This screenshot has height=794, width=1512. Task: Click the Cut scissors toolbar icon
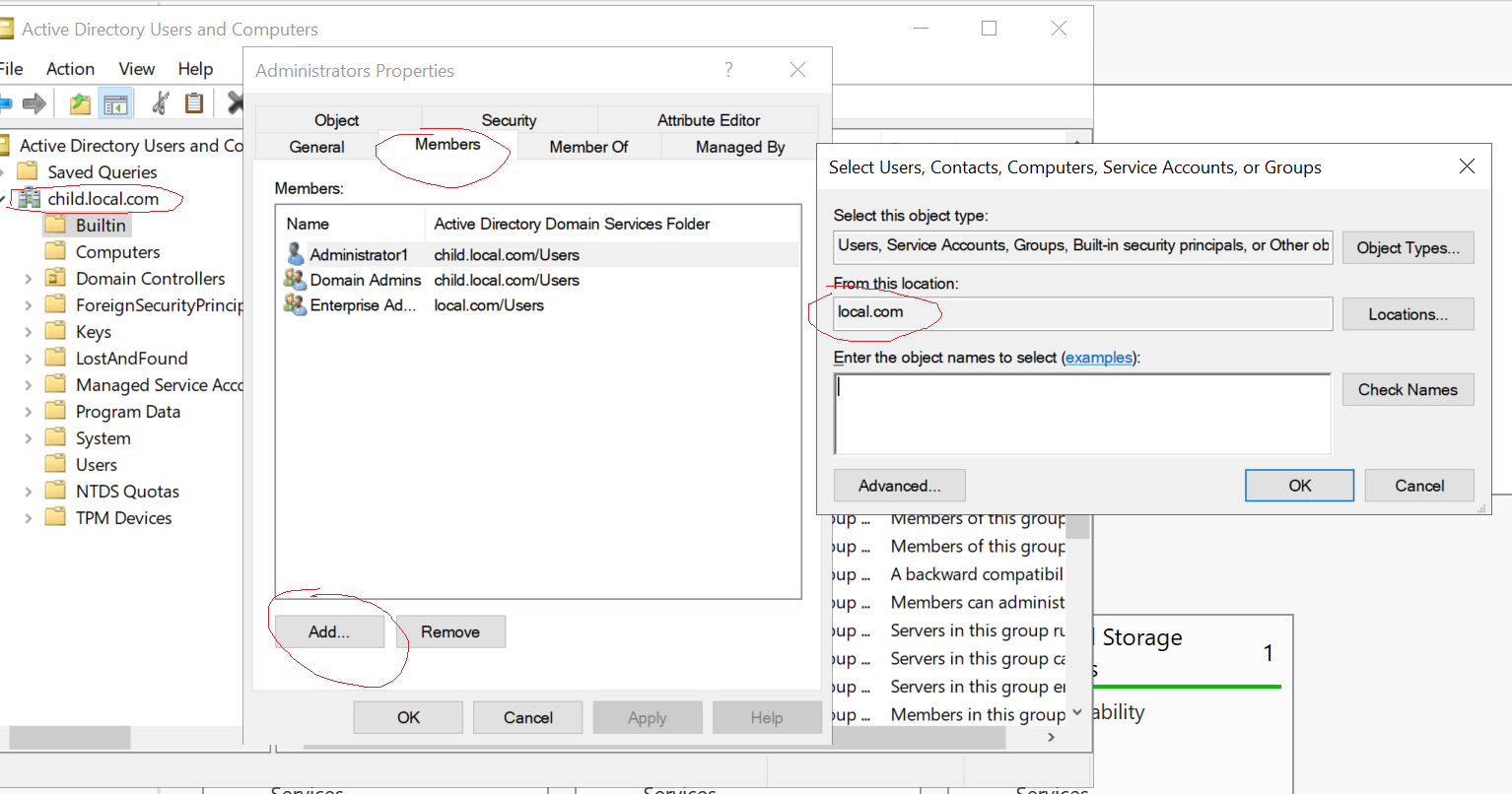[161, 102]
